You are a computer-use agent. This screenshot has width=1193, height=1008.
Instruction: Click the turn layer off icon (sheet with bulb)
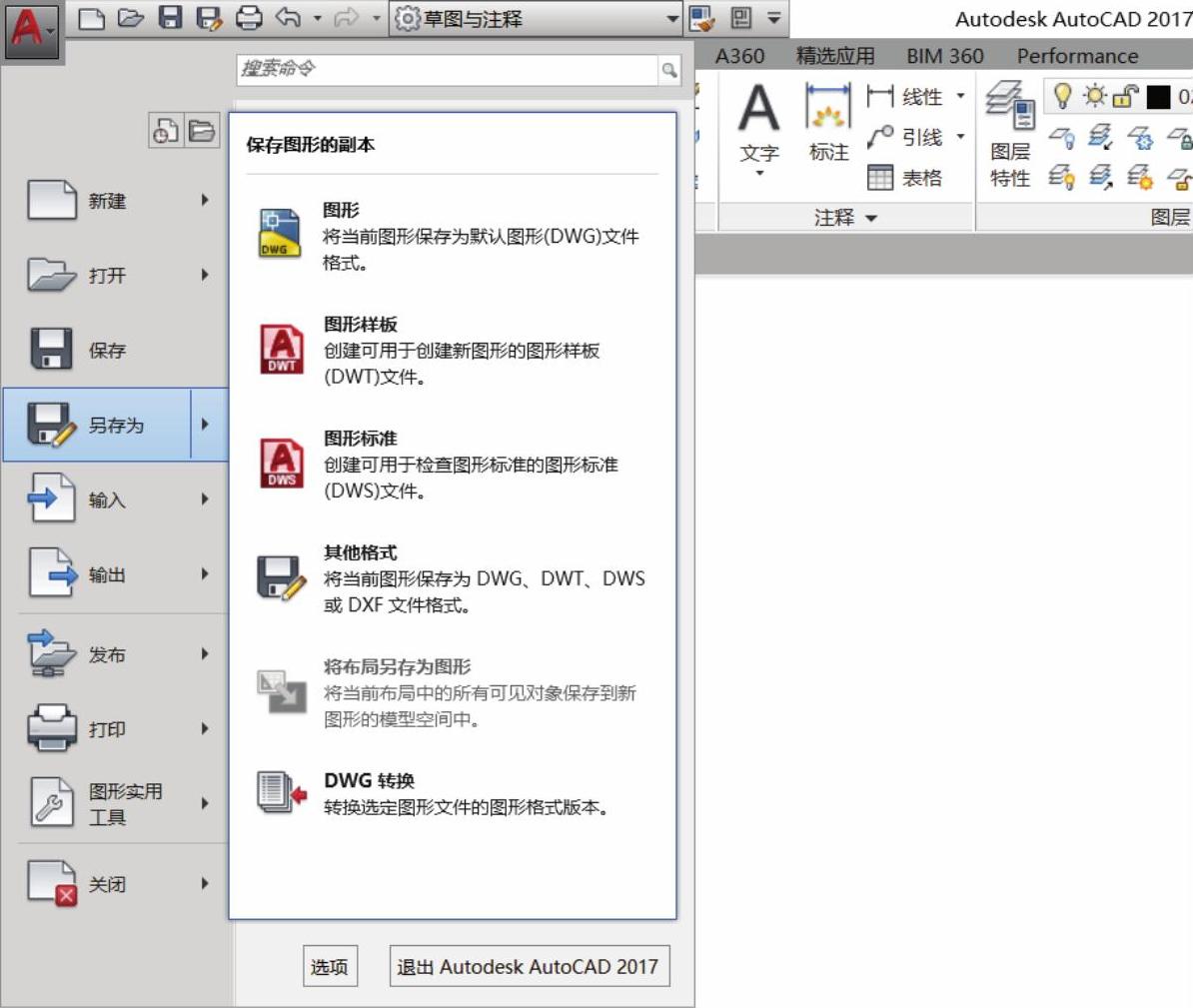(x=1062, y=138)
